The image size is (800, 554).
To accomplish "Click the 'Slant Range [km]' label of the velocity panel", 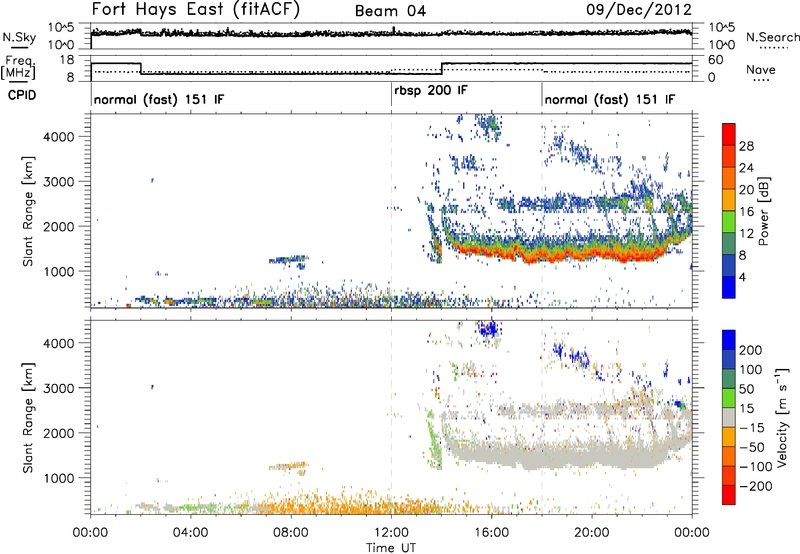I will [28, 418].
